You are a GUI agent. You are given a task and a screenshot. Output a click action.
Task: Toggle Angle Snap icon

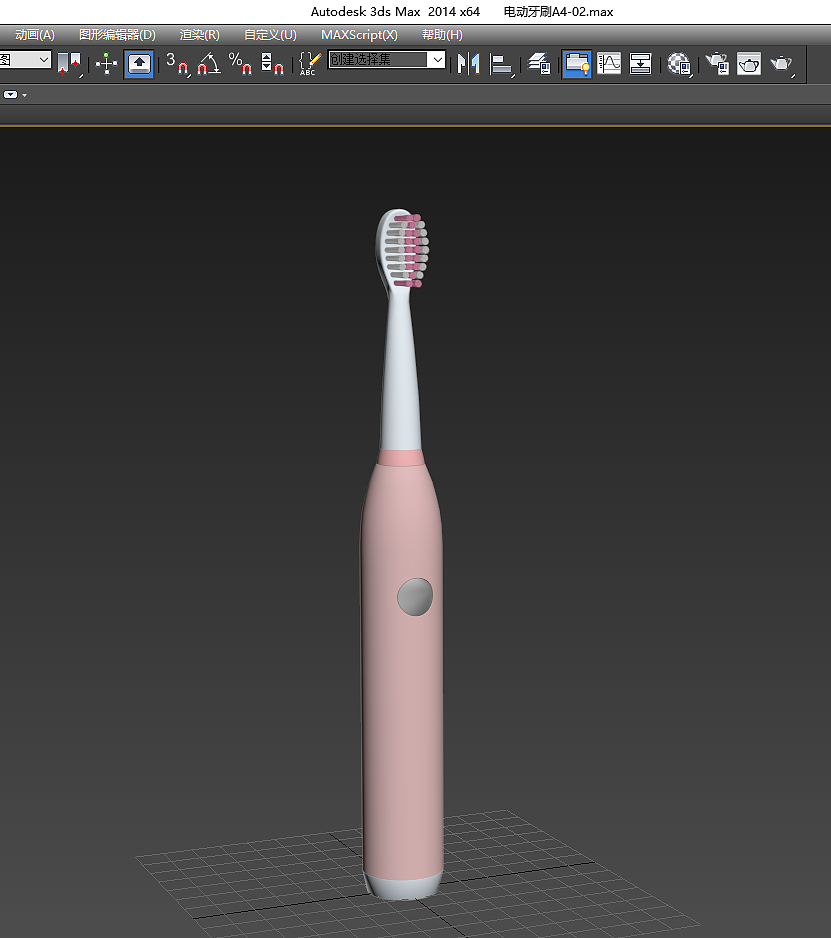point(209,63)
